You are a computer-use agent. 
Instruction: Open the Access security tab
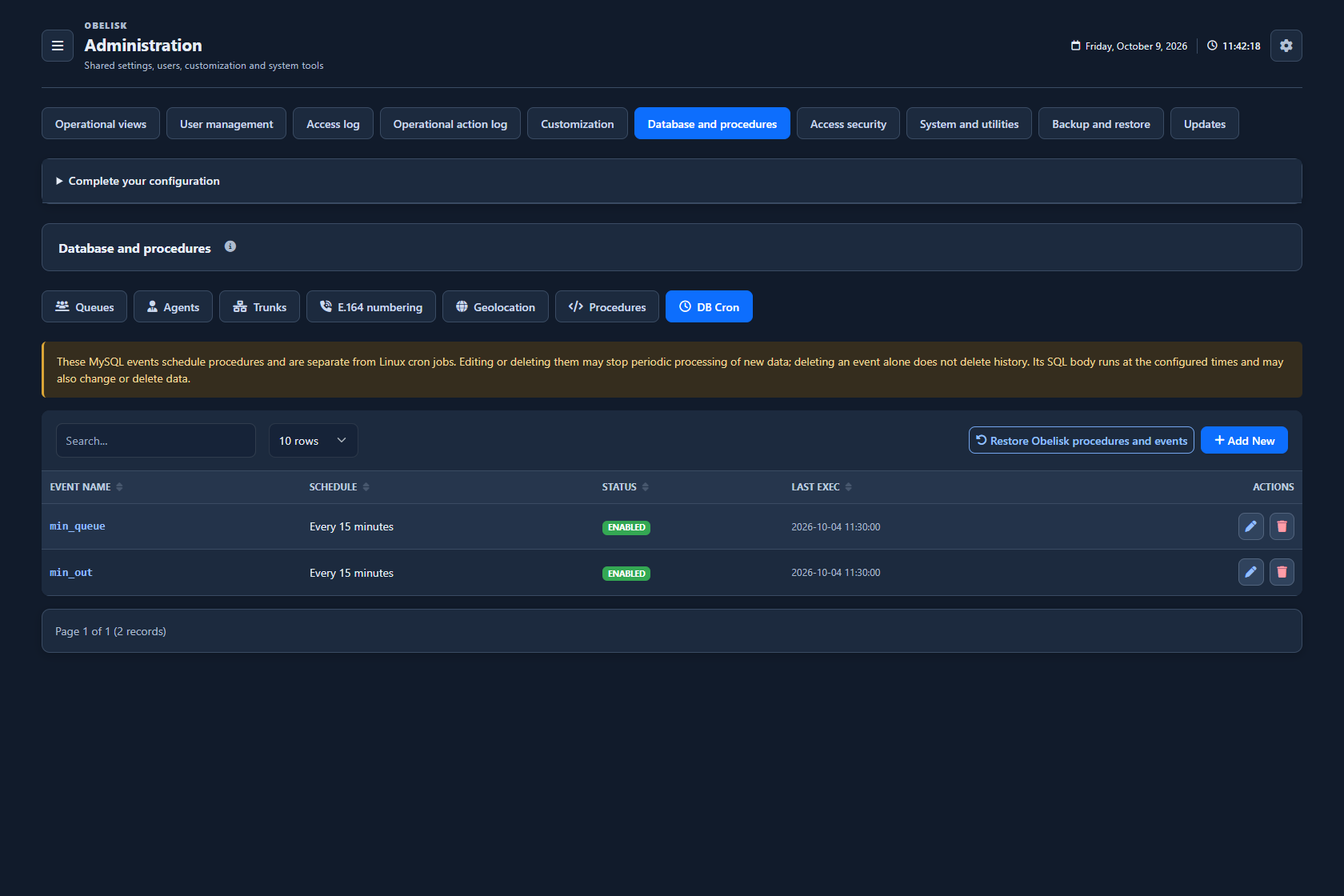click(848, 123)
